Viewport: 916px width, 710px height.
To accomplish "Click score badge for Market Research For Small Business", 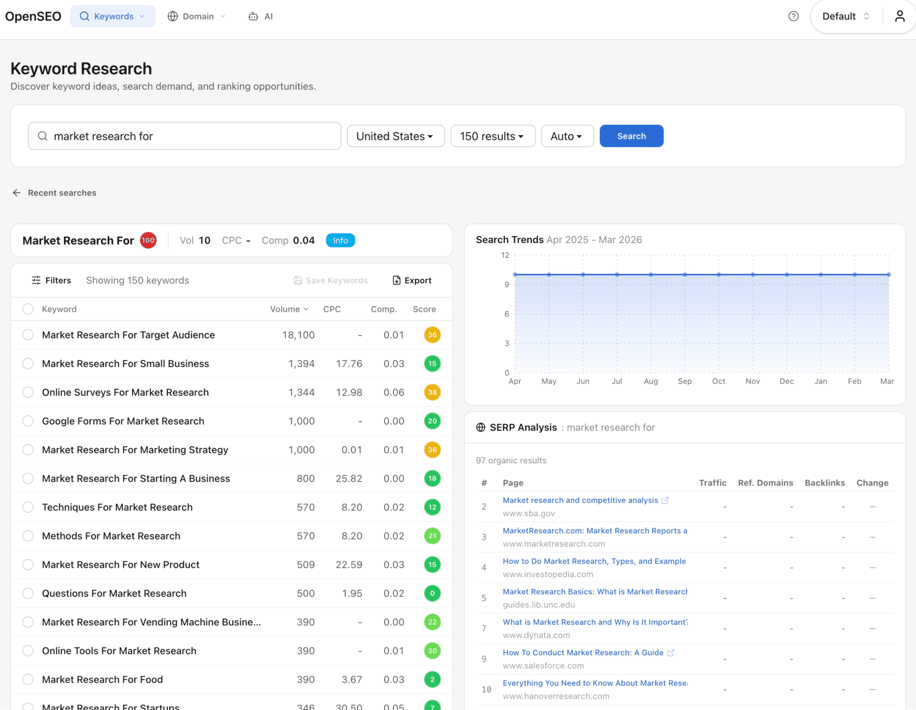I will click(432, 363).
